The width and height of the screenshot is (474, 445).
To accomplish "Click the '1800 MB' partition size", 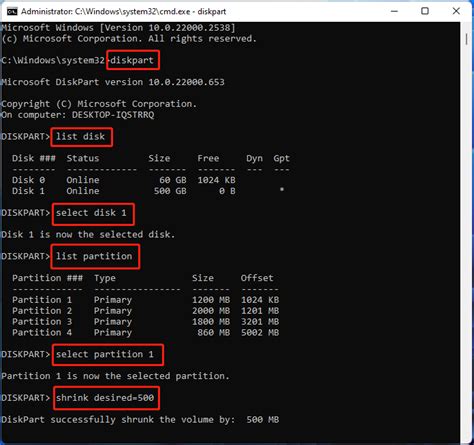I will click(x=211, y=322).
